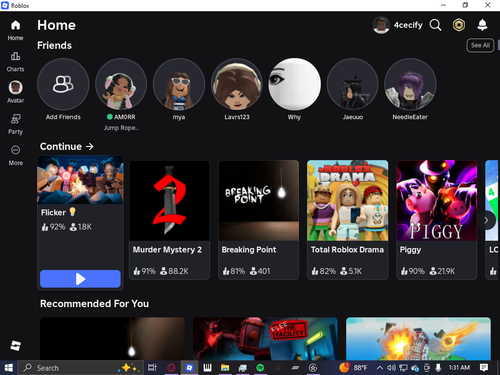Open the Flicker game thumbnail
This screenshot has width=500, height=375.
[80, 180]
